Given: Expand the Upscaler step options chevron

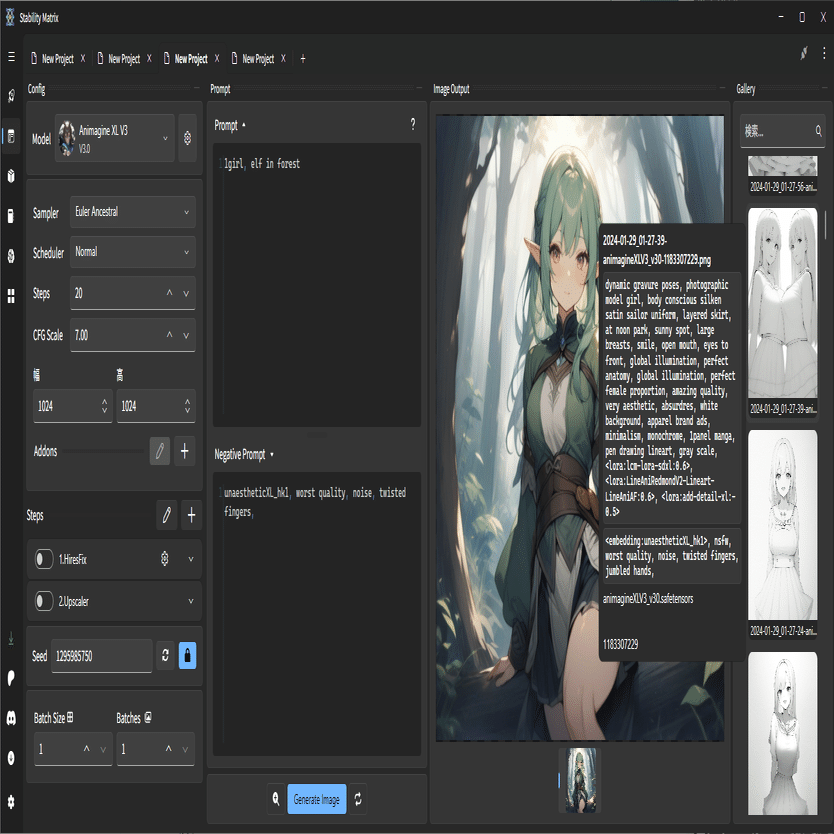Looking at the screenshot, I should 190,601.
